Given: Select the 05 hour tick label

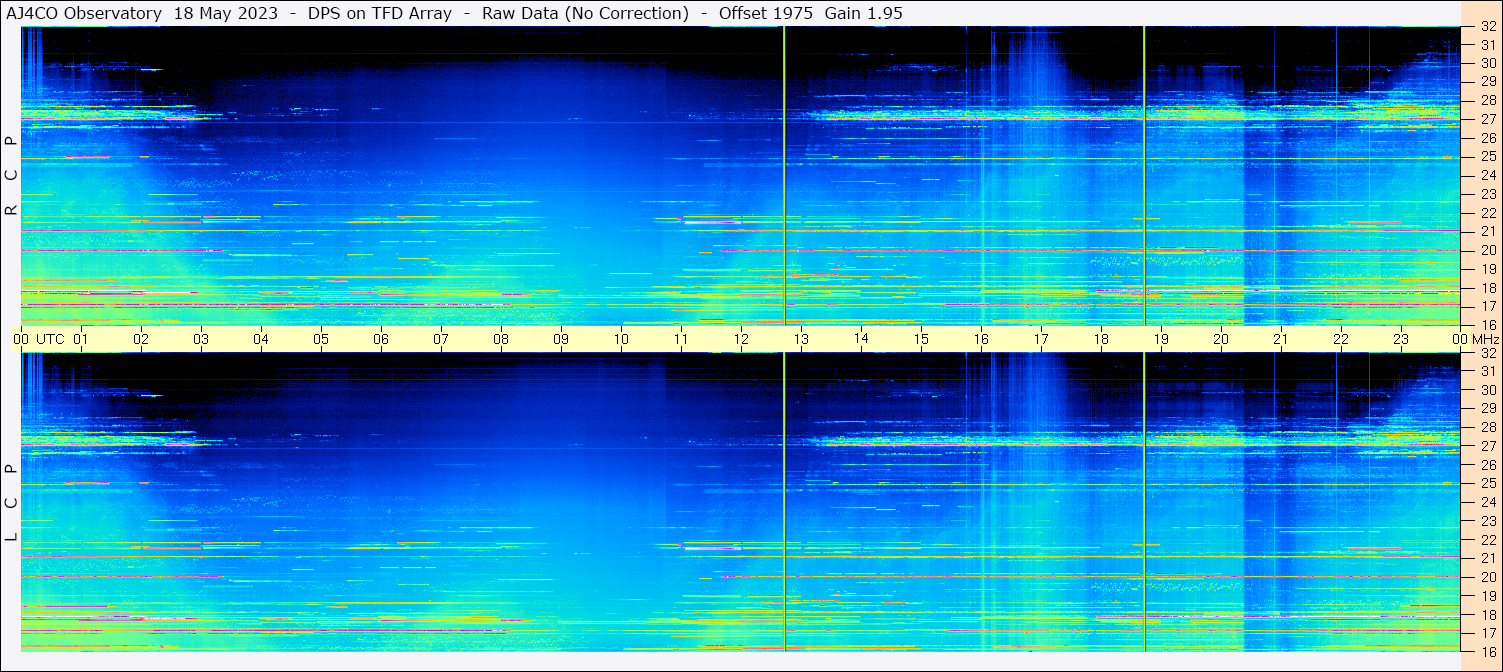Looking at the screenshot, I should point(321,339).
